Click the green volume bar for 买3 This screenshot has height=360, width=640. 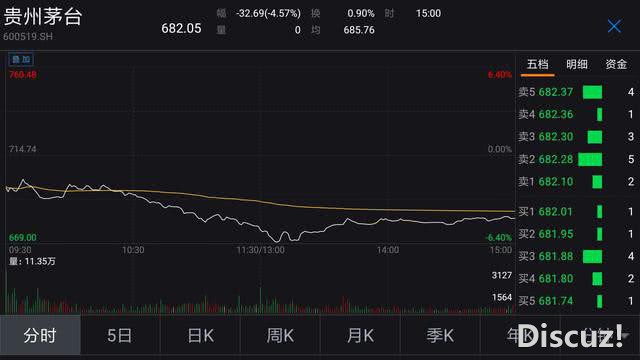(592, 257)
